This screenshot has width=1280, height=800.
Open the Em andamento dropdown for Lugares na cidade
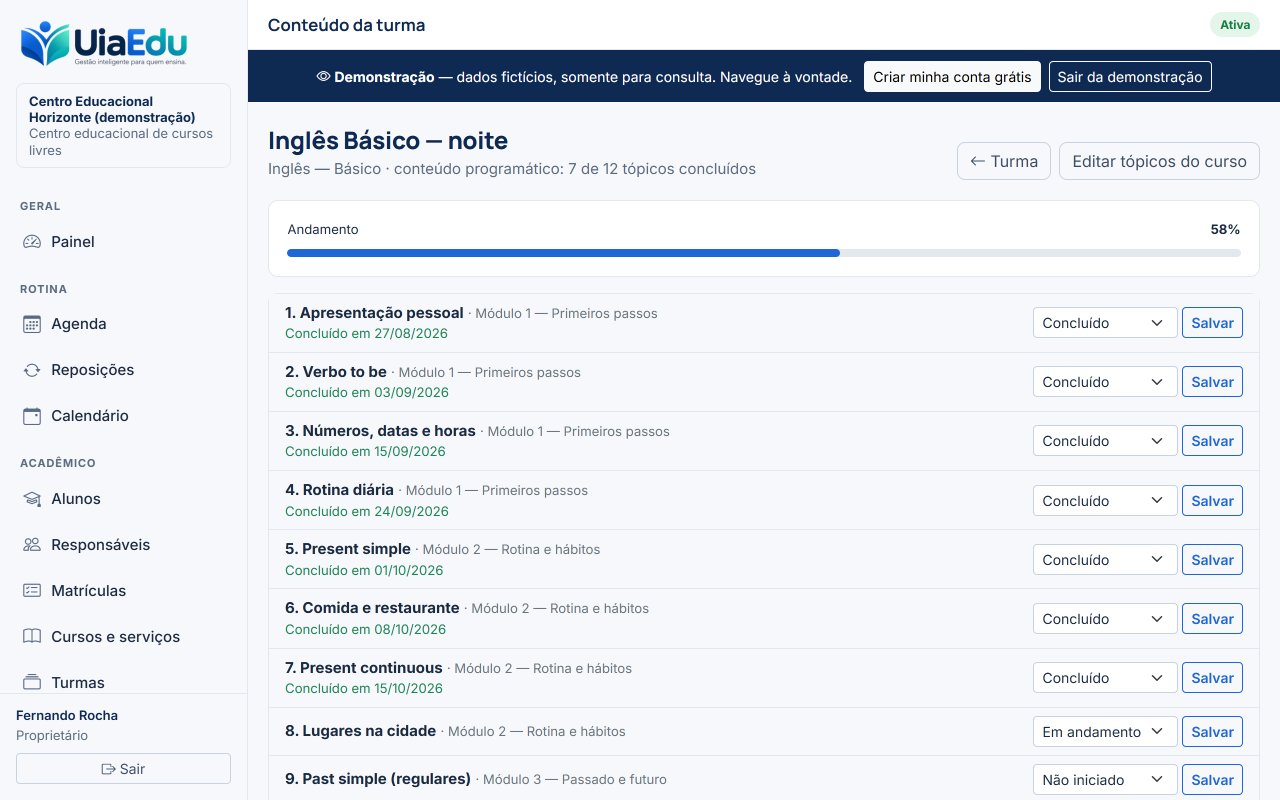pos(1105,732)
